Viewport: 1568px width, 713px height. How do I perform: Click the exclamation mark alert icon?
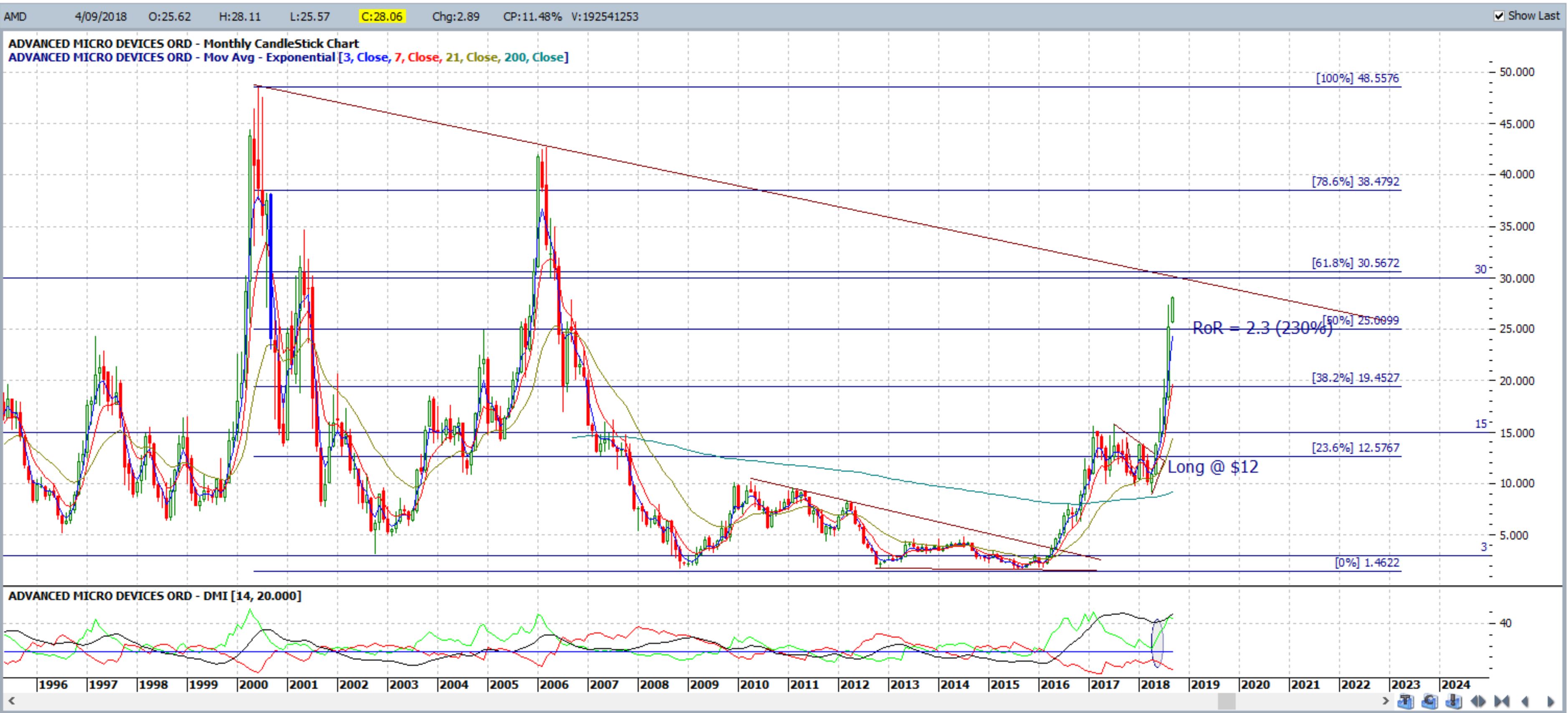tap(1454, 701)
